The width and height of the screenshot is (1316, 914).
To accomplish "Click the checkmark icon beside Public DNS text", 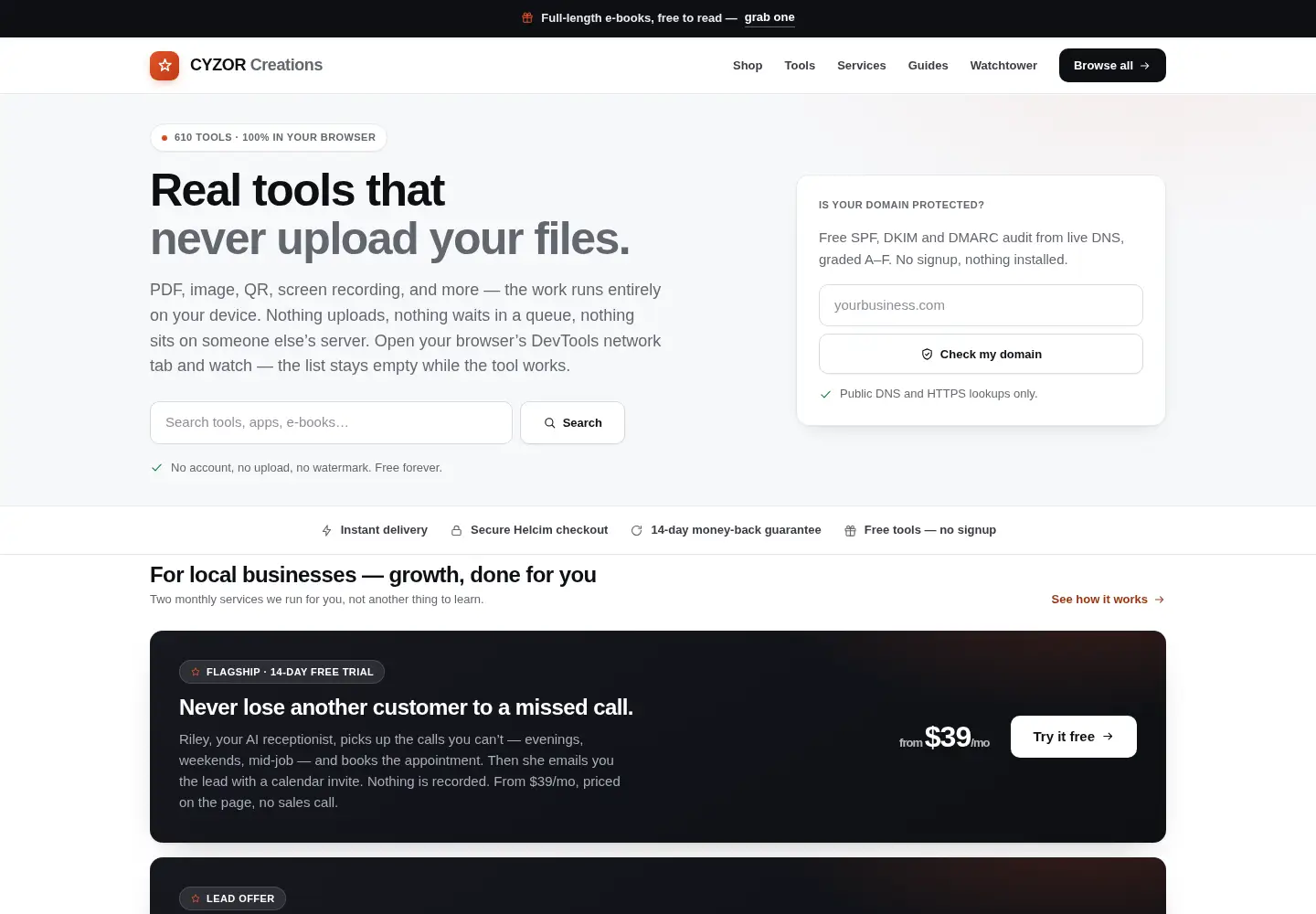I will click(x=825, y=394).
